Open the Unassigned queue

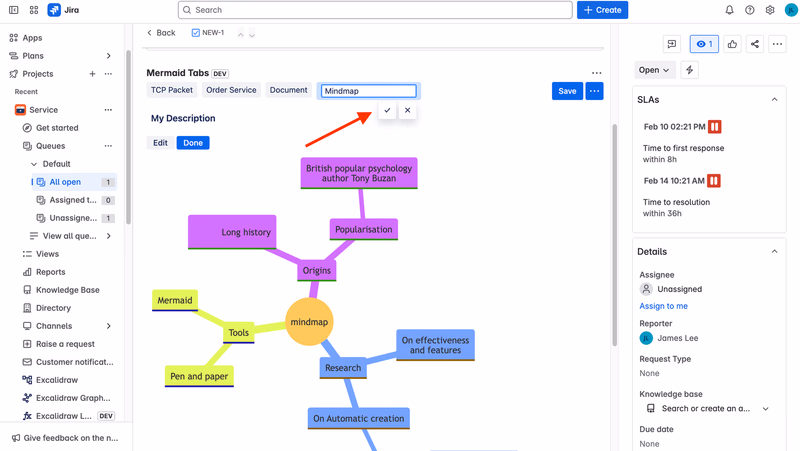[74, 218]
